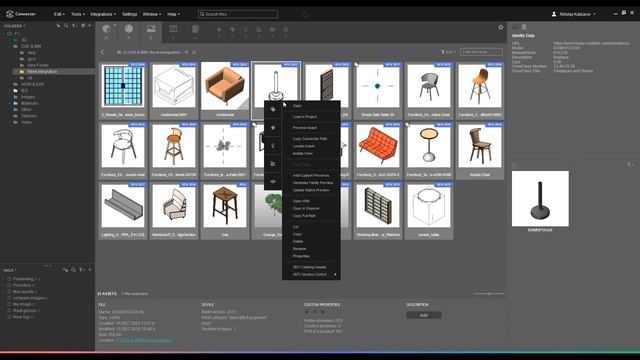The height and width of the screenshot is (360, 640).
Task: Expand Version Control submenu arrow
Action: pyautogui.click(x=335, y=274)
